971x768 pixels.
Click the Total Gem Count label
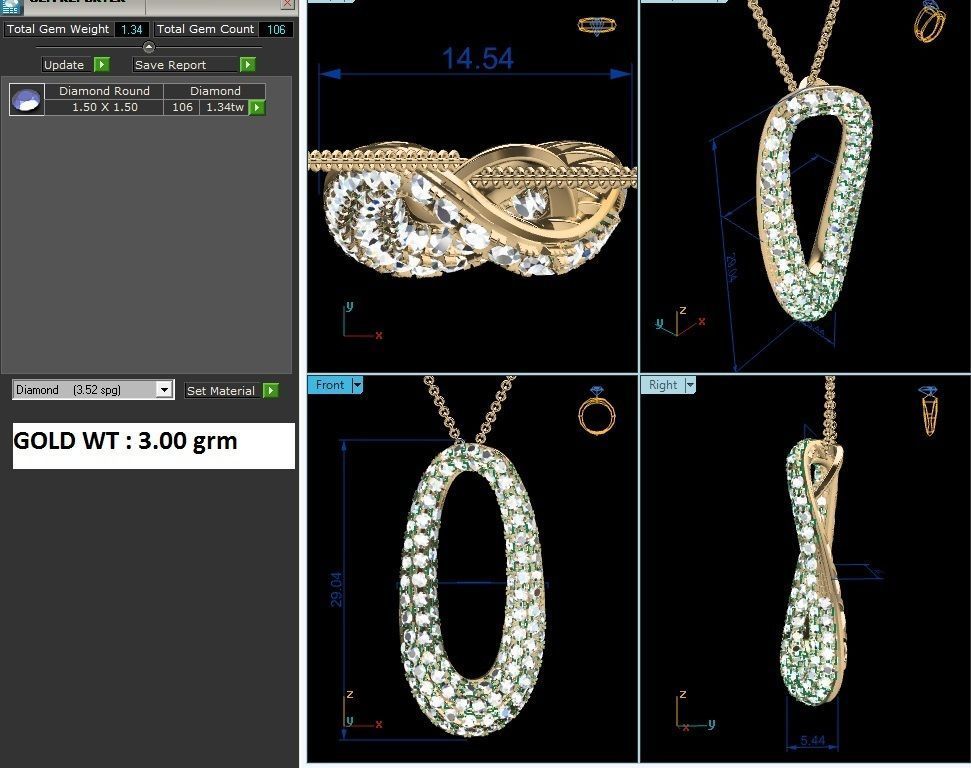point(205,29)
